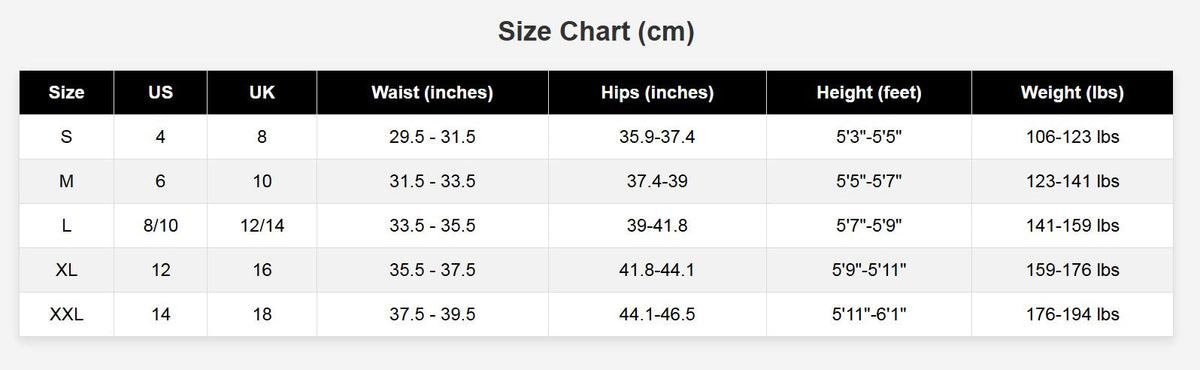Click the Size Chart (cm) title
The width and height of the screenshot is (1200, 370).
click(597, 33)
